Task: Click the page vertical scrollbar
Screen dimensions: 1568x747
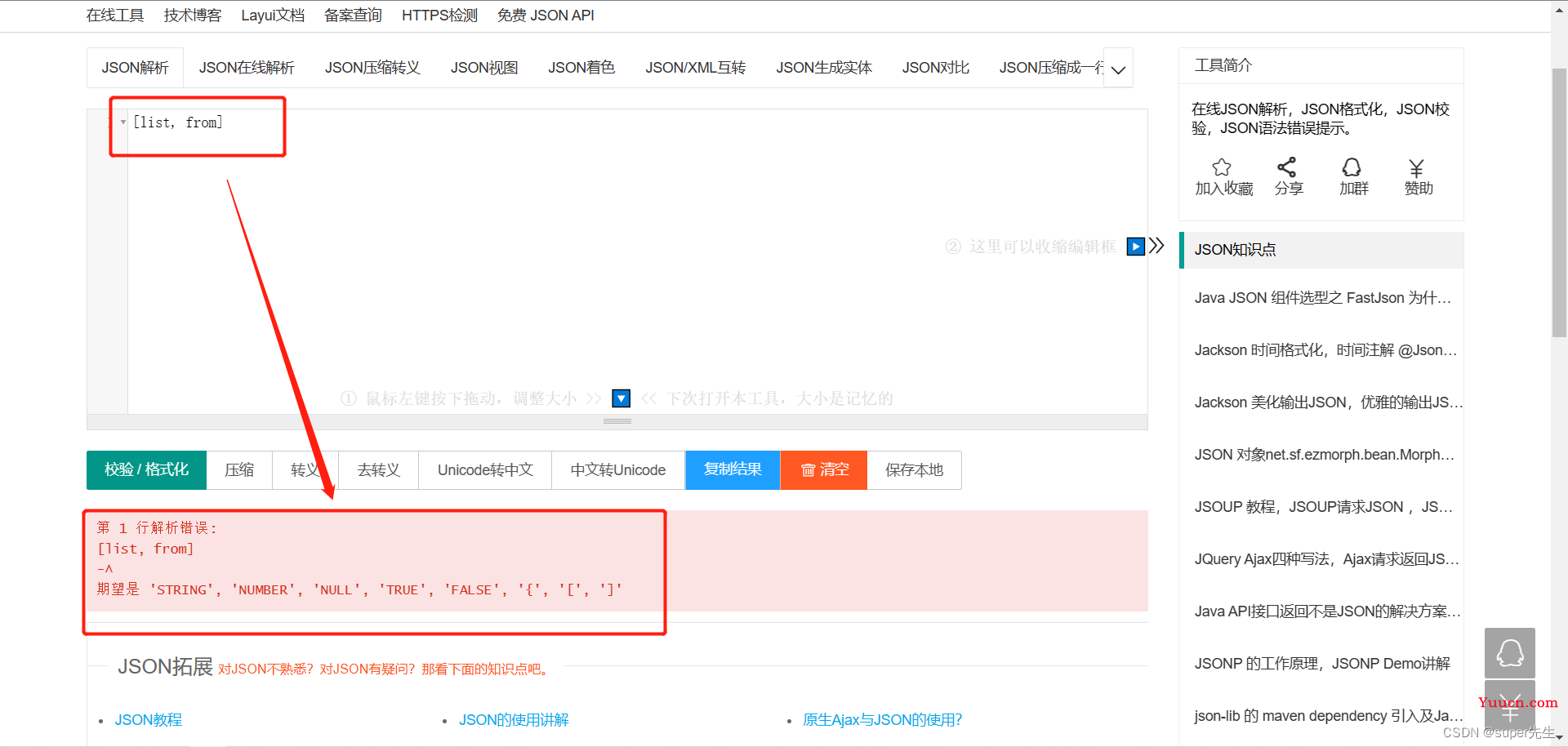Action: click(1559, 202)
